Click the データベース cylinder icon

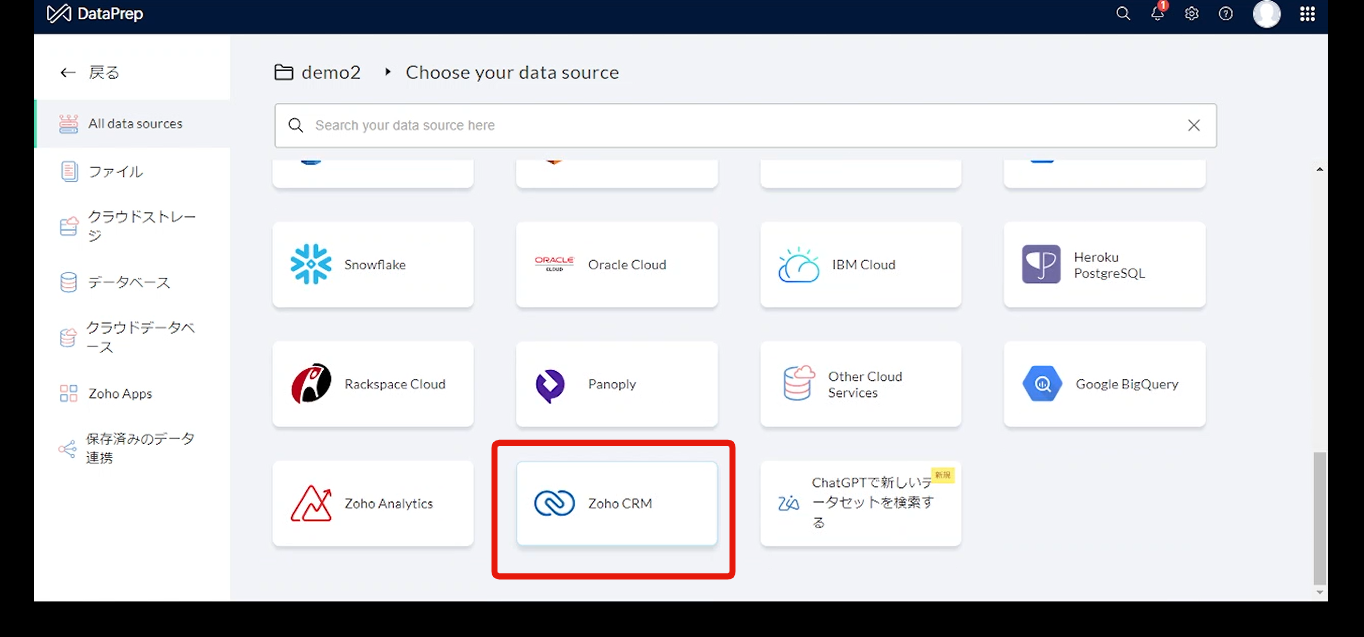tap(69, 283)
